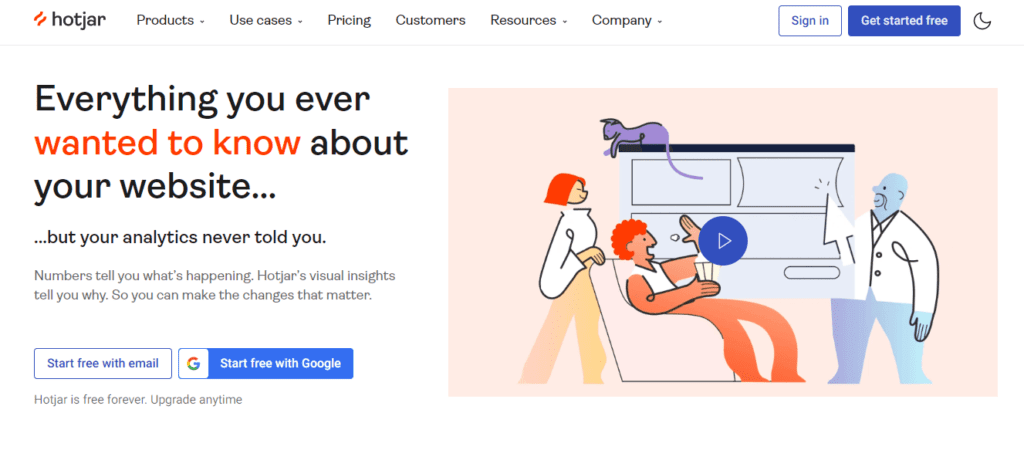1024x450 pixels.
Task: Open the Use cases dropdown
Action: point(265,20)
